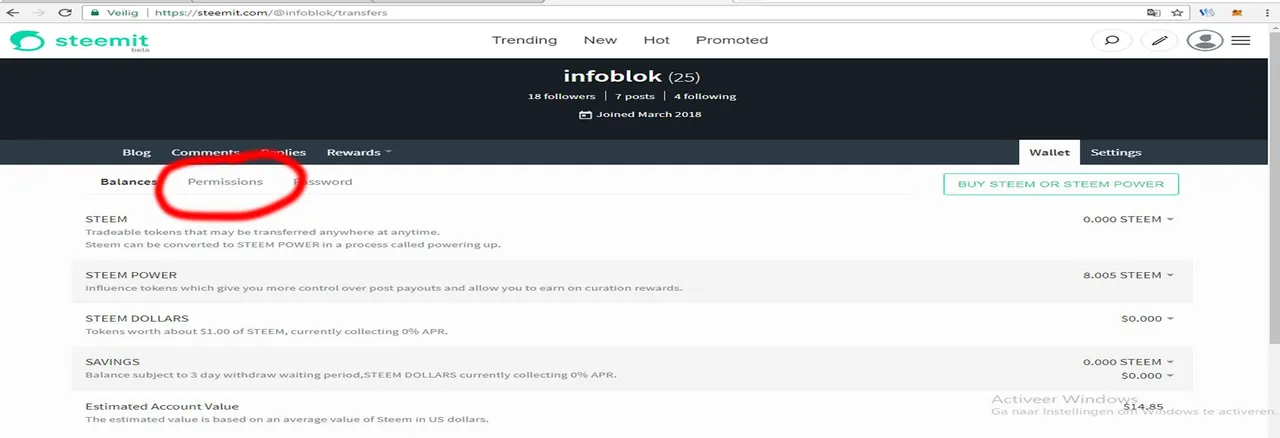Click the STEEM POWER heading

coord(131,275)
